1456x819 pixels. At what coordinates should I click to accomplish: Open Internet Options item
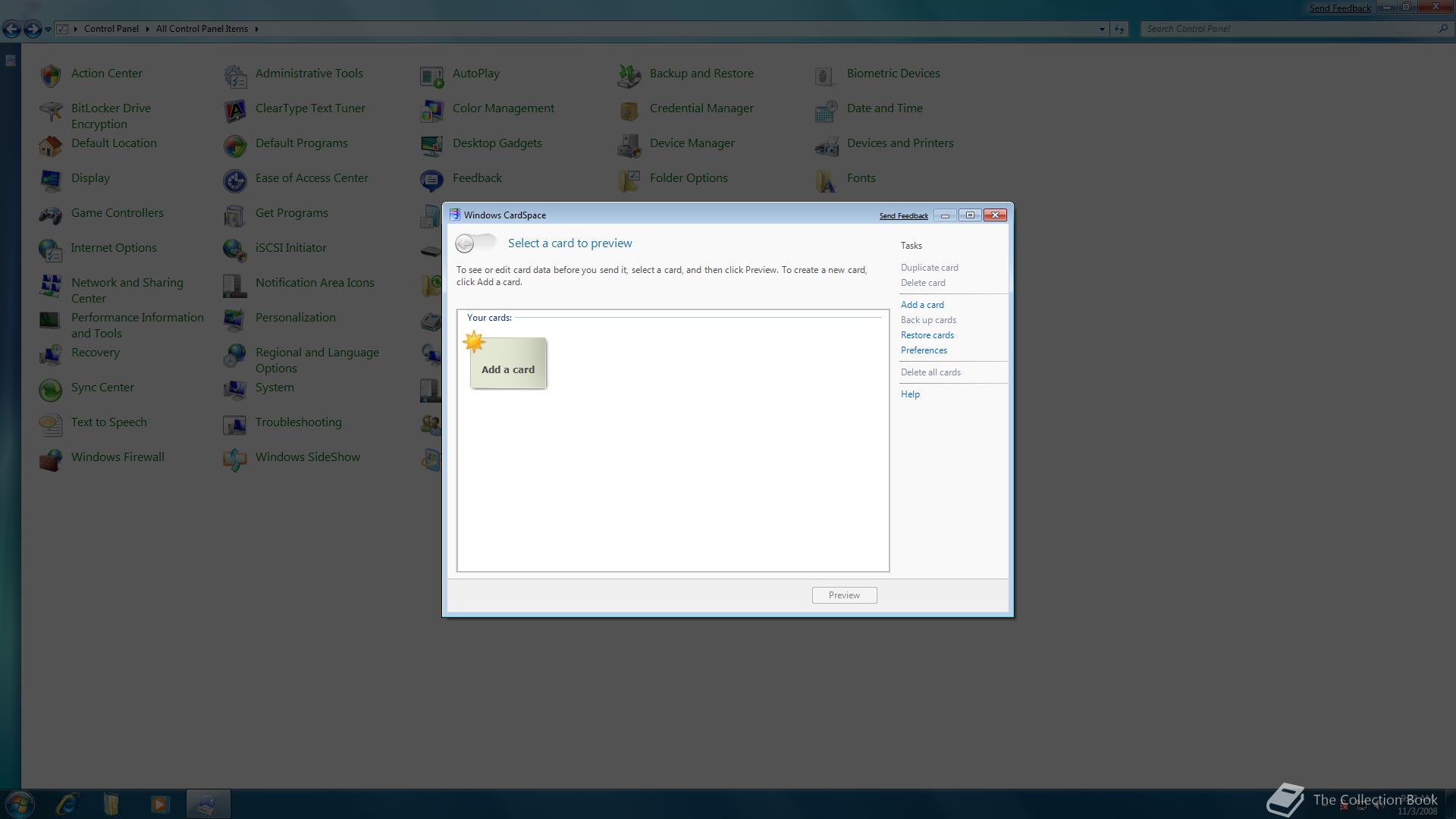pos(114,248)
